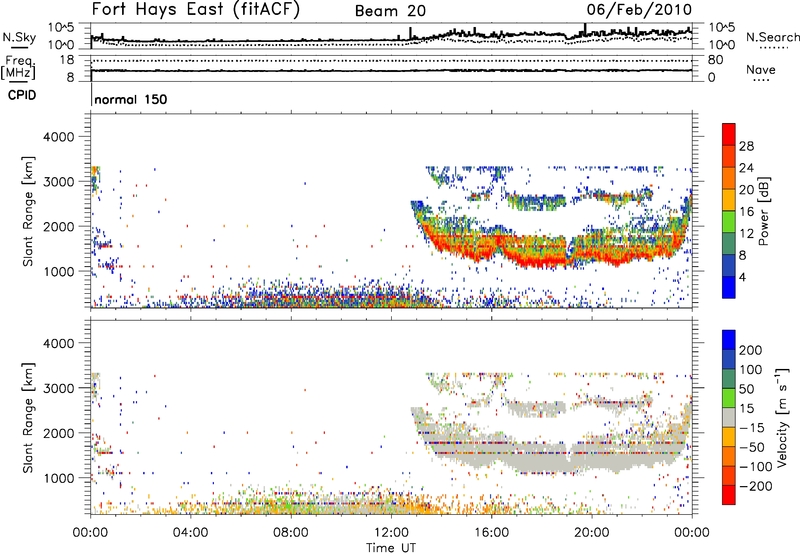Click the red high-power band near 18:00
The image size is (800, 554).
click(541, 260)
